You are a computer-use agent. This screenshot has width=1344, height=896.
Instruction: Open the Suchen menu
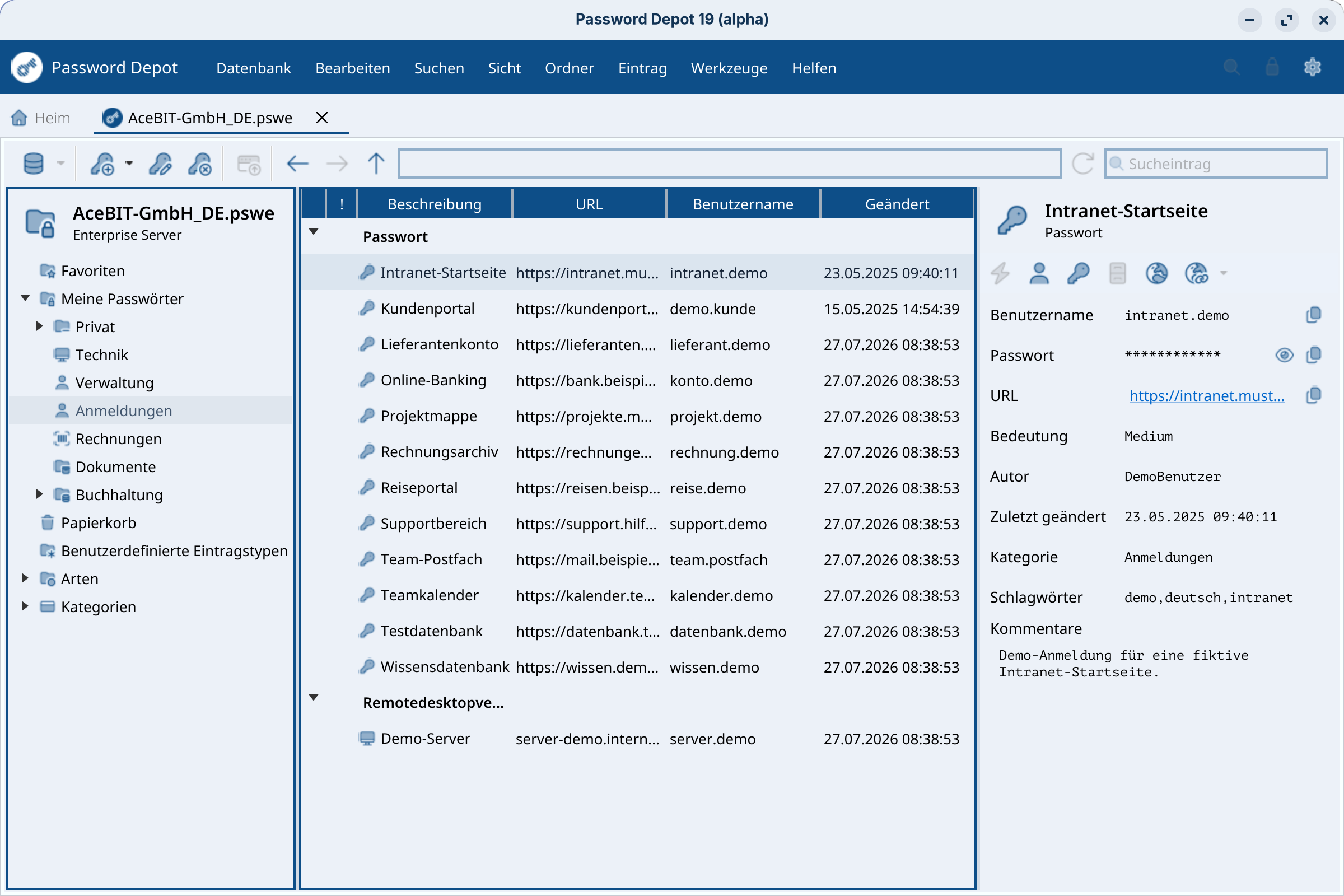pos(439,68)
